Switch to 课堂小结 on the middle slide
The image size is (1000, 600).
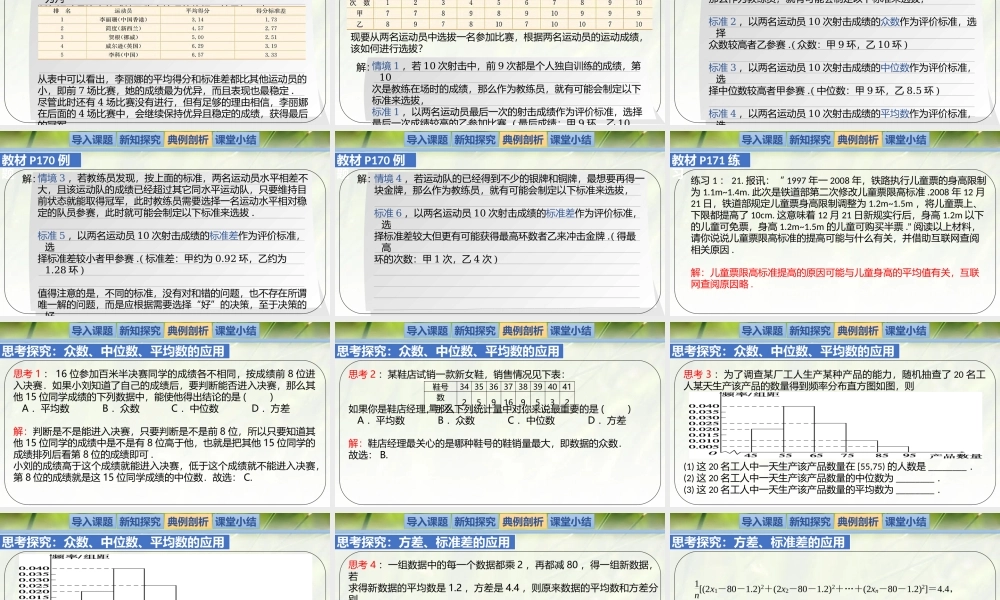[x=570, y=139]
